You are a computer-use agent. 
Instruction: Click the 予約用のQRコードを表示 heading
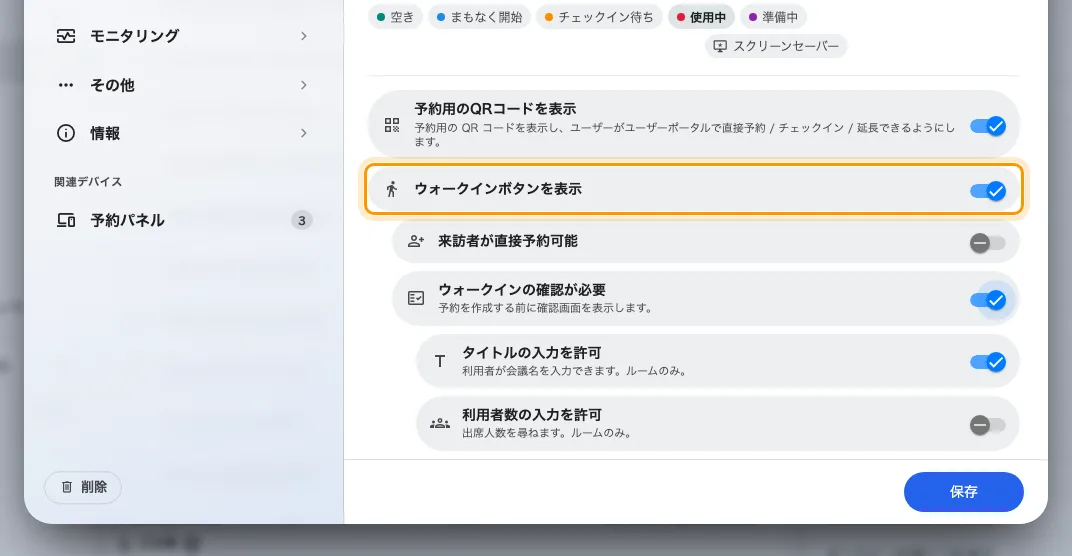click(x=495, y=109)
